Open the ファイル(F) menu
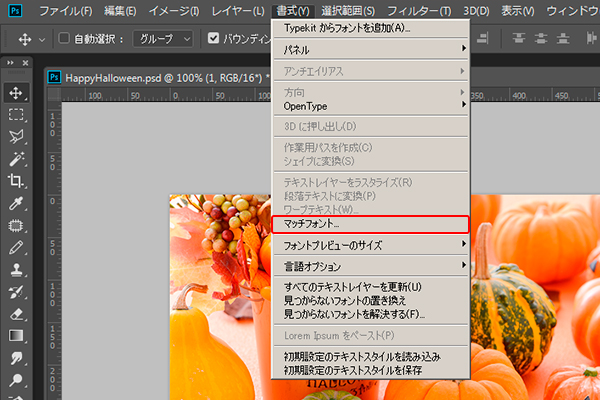The image size is (600, 400). 66,11
